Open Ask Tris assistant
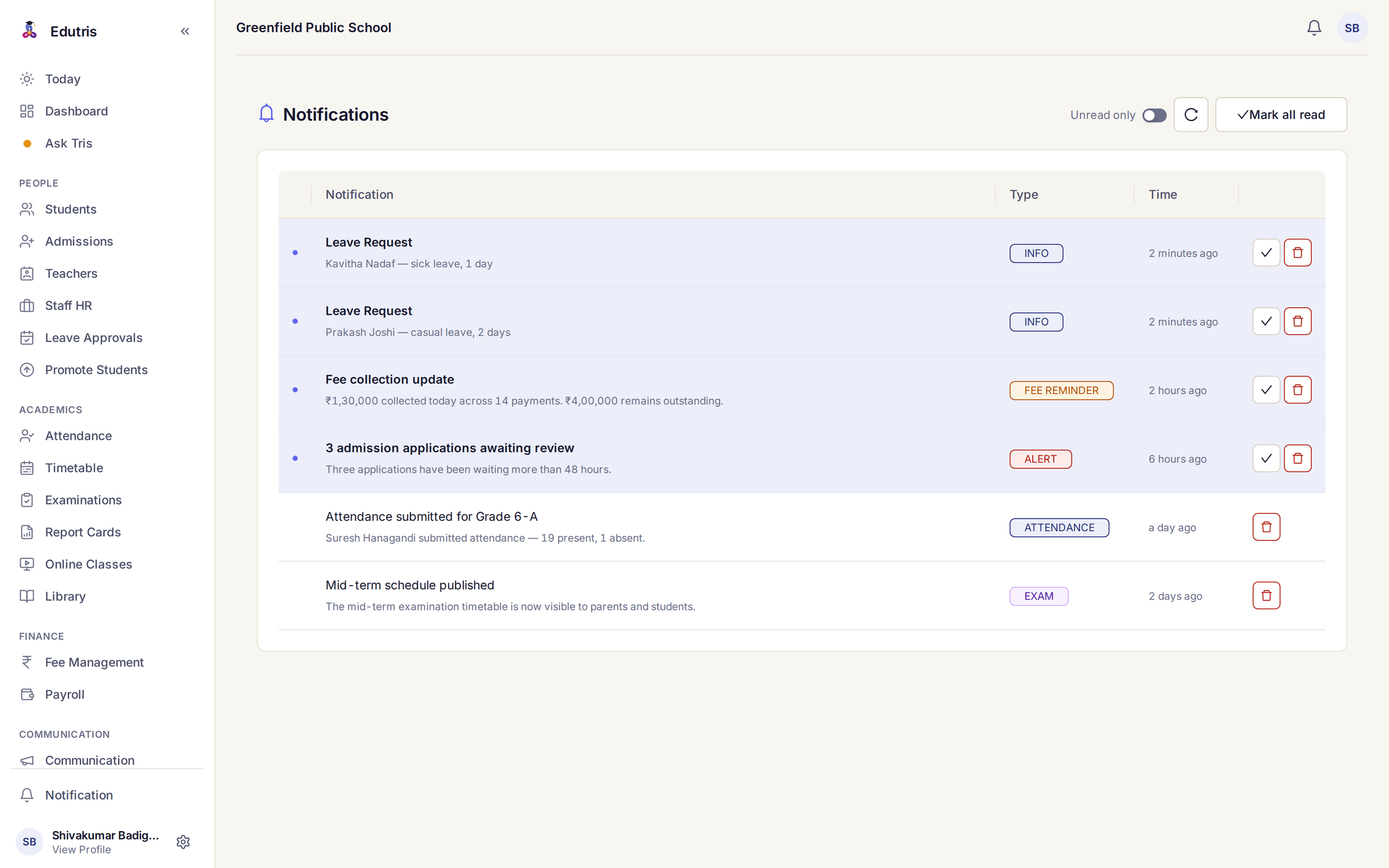 click(x=107, y=143)
